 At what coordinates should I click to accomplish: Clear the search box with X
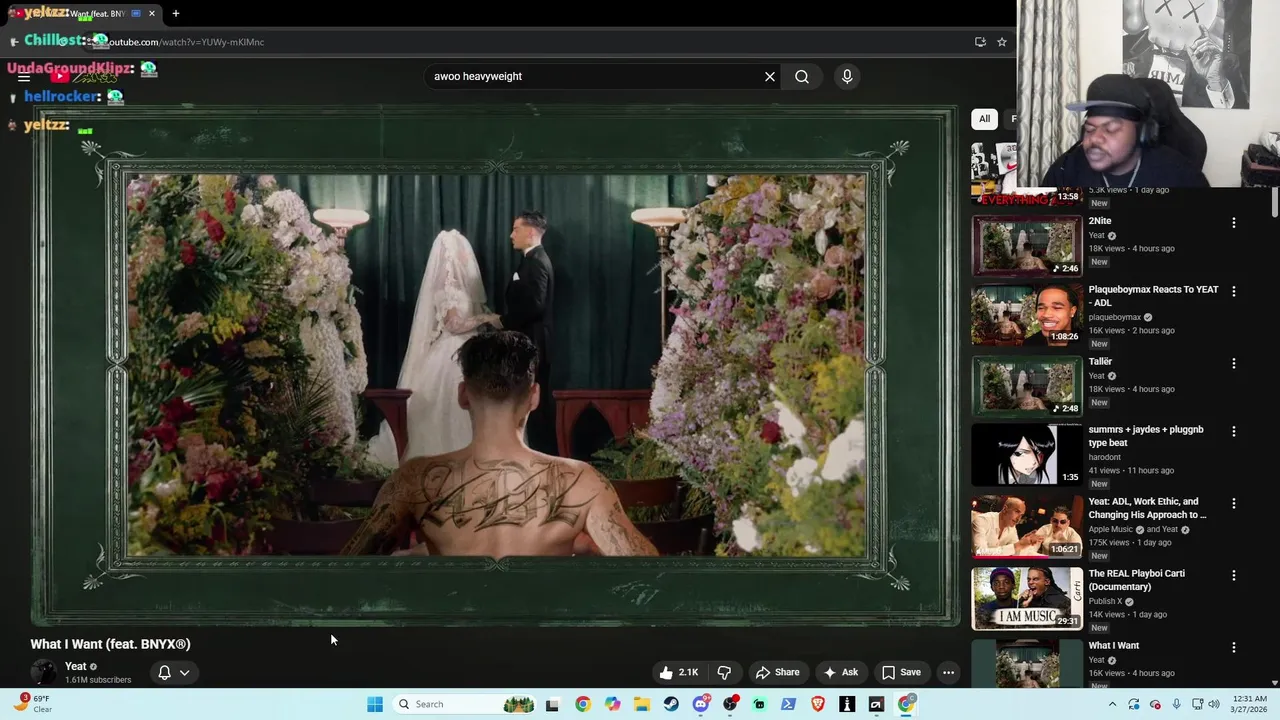point(770,76)
